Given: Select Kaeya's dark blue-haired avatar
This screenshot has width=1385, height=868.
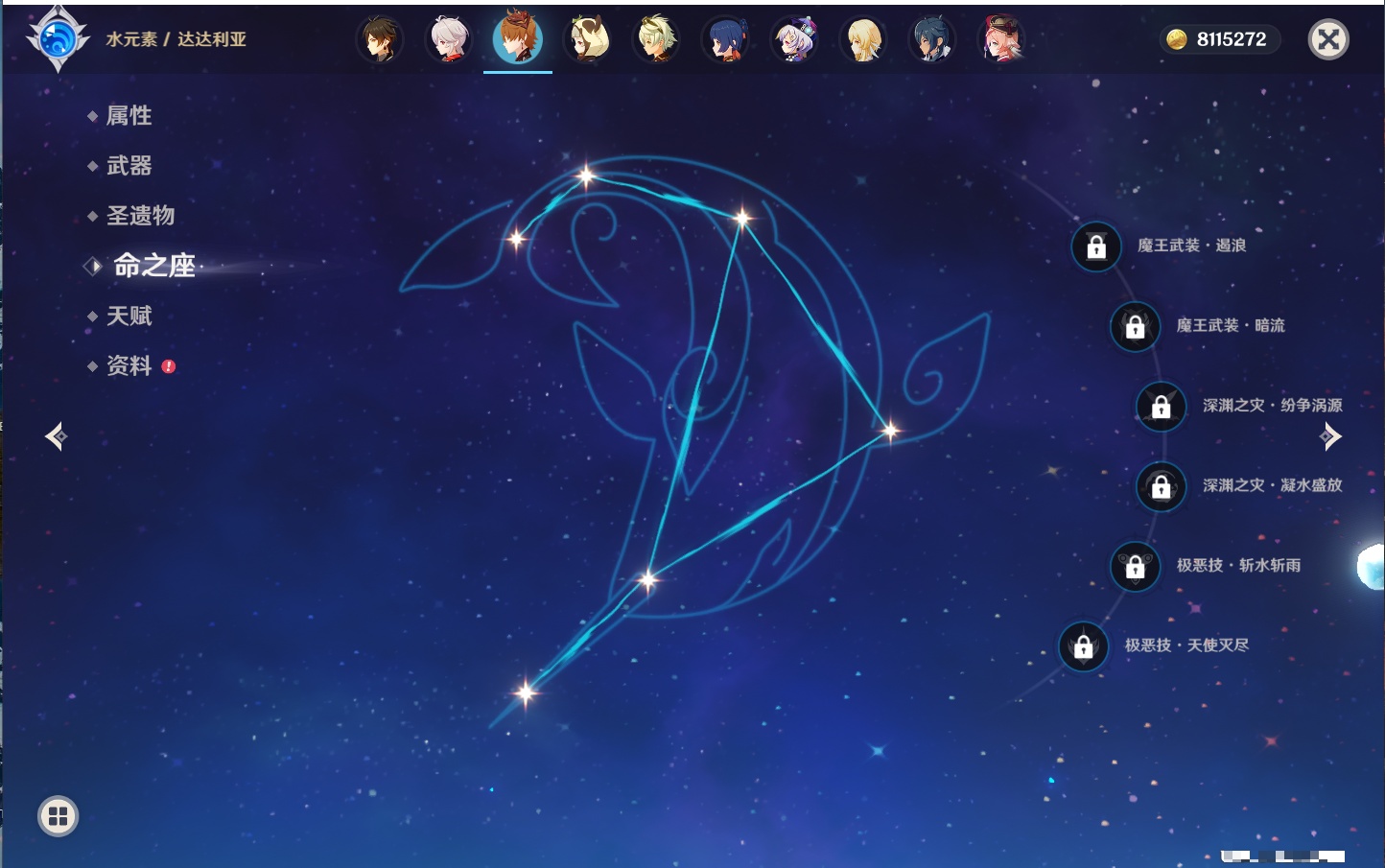Looking at the screenshot, I should click(x=932, y=39).
